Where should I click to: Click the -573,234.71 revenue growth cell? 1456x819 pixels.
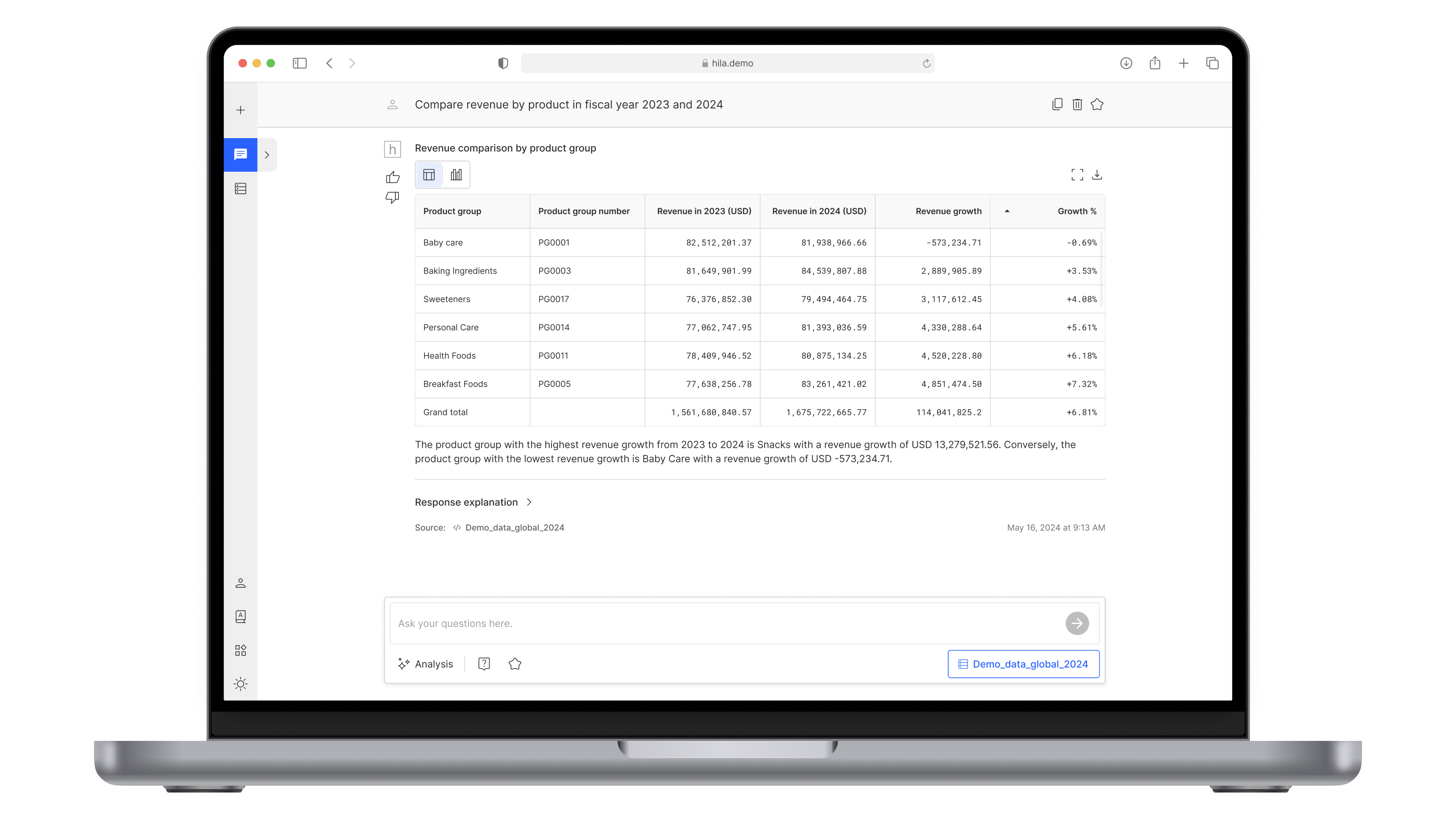[x=933, y=242]
